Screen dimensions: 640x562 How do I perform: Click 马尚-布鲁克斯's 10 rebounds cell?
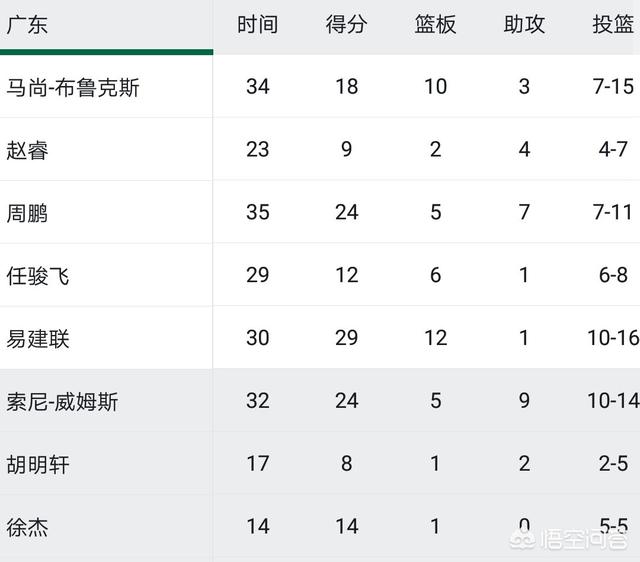coord(436,87)
